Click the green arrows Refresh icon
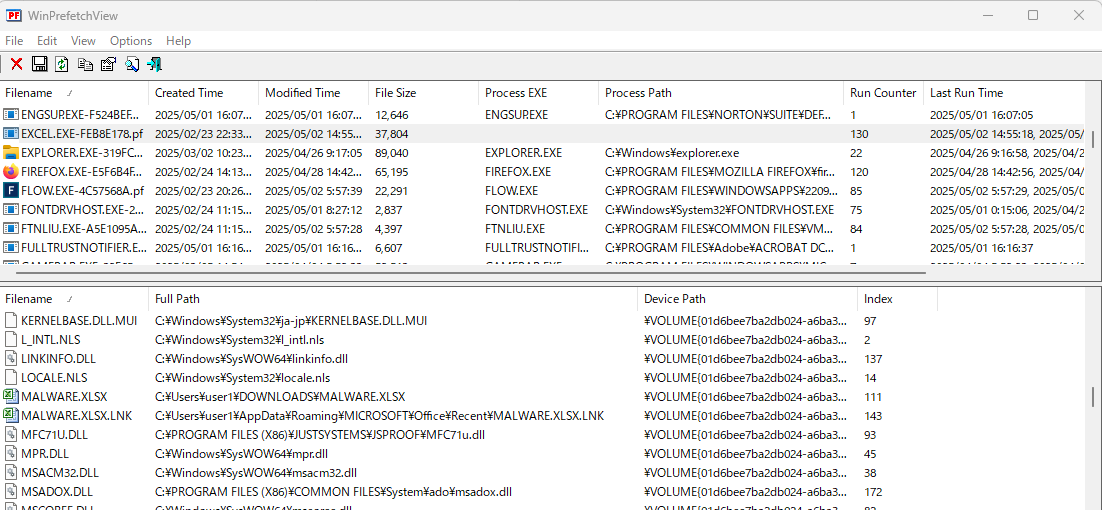Image resolution: width=1102 pixels, height=510 pixels. (x=62, y=65)
